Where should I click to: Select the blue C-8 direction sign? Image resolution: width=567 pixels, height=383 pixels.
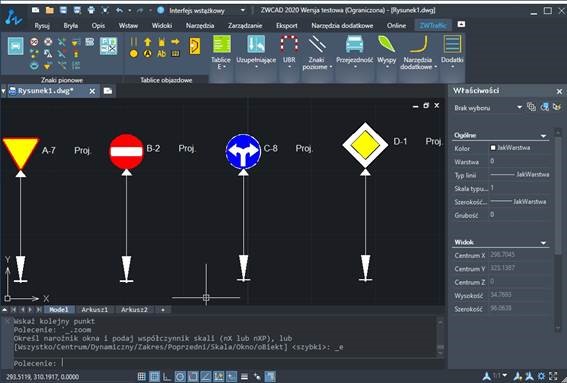[243, 151]
